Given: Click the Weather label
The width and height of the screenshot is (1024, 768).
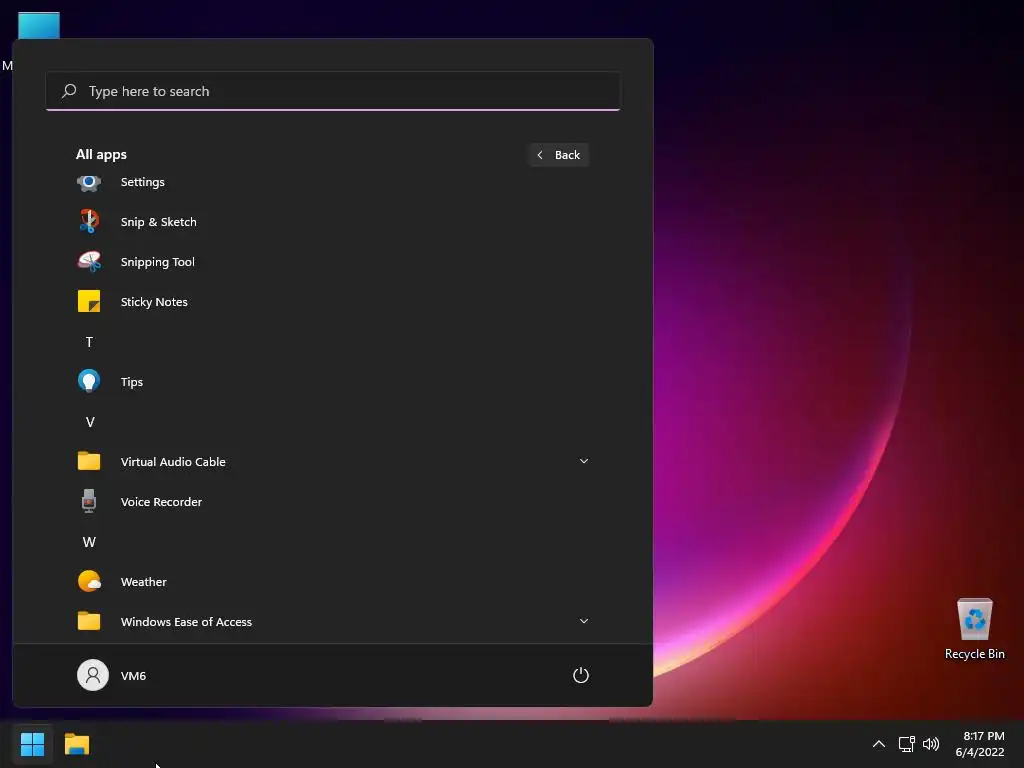Looking at the screenshot, I should pos(144,582).
